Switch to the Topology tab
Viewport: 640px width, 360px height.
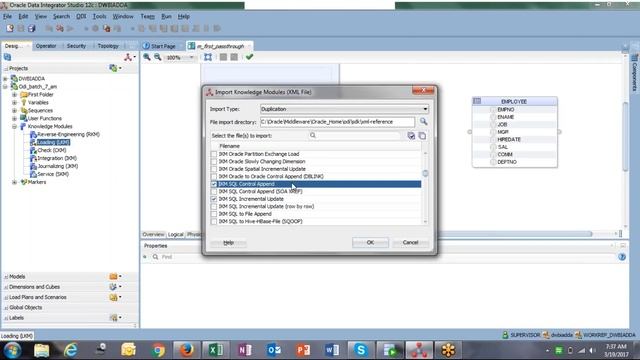[x=108, y=46]
